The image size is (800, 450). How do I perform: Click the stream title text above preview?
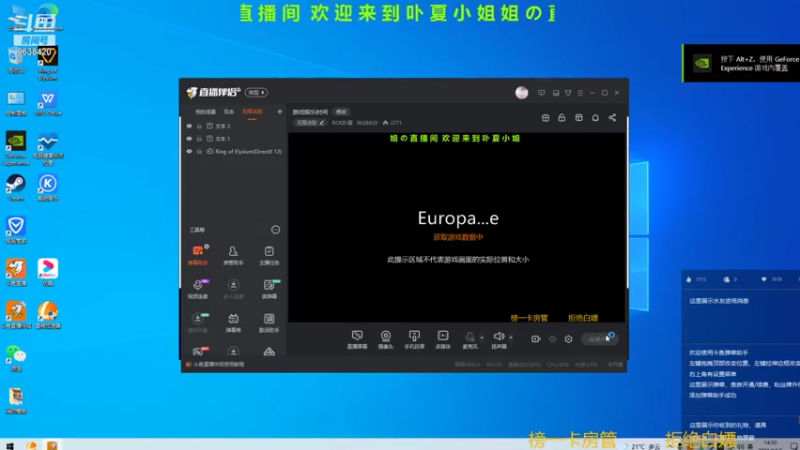point(310,112)
